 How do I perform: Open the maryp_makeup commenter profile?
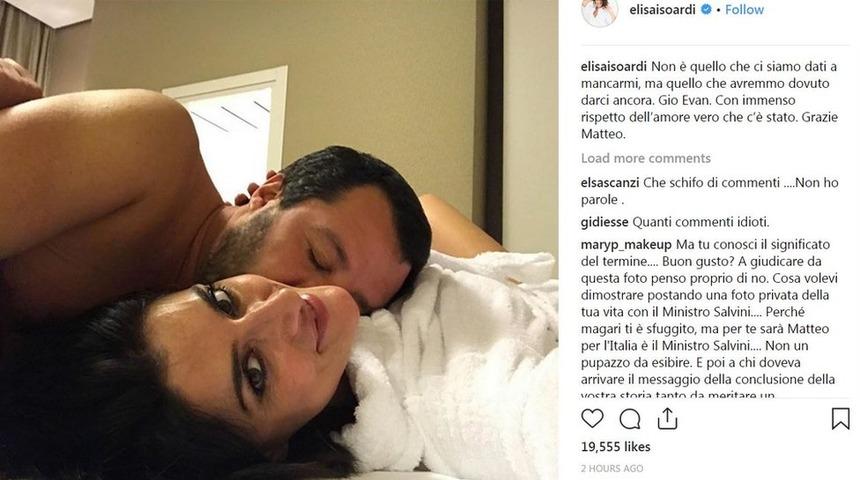626,244
